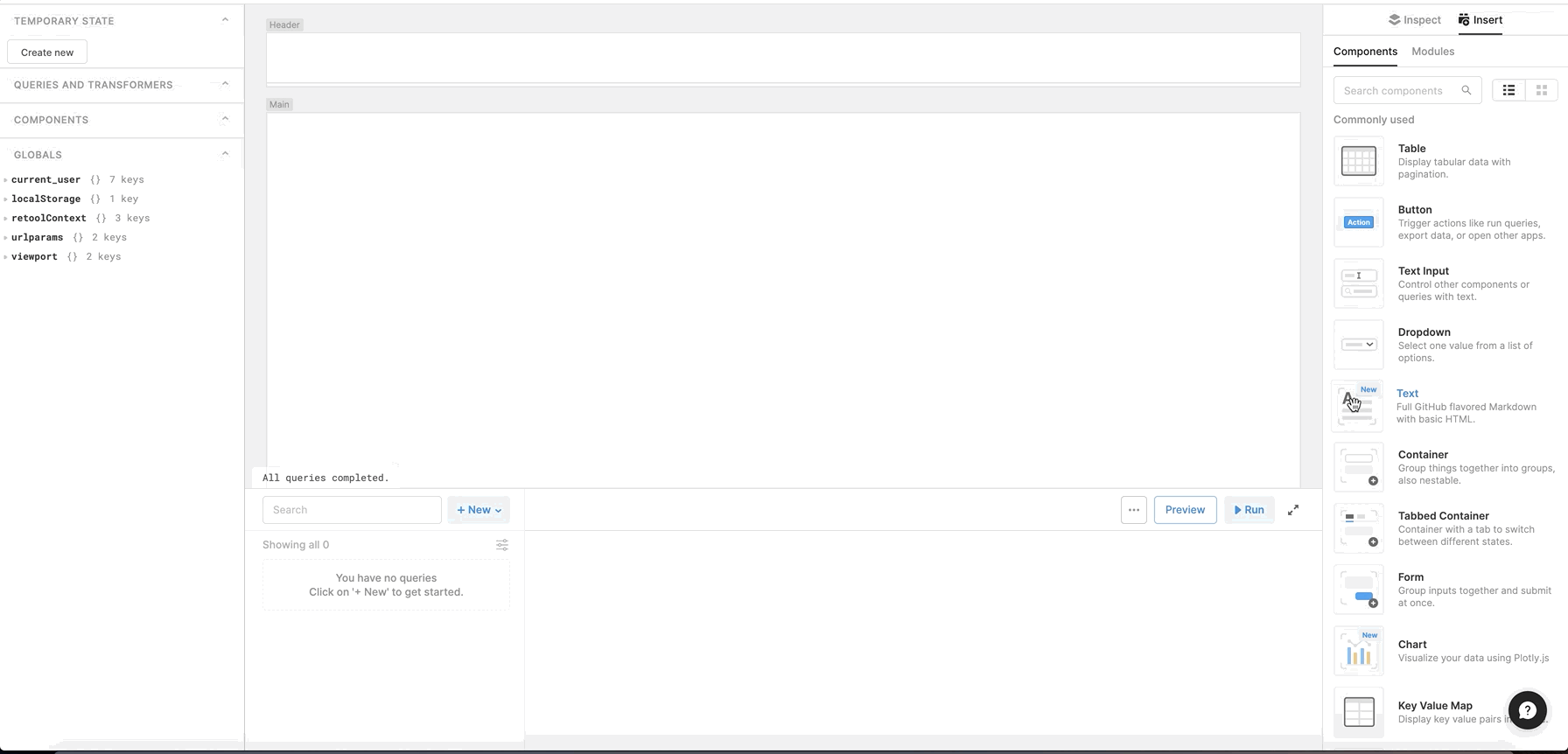Click the Main canvas area label
The width and height of the screenshot is (1568, 754).
[x=279, y=104]
